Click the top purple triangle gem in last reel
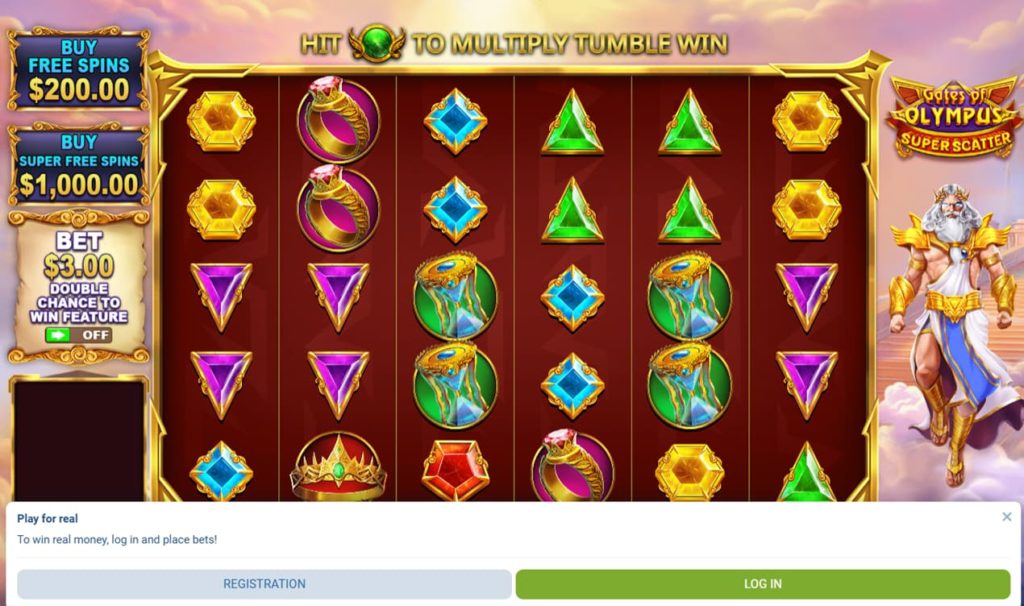 807,296
